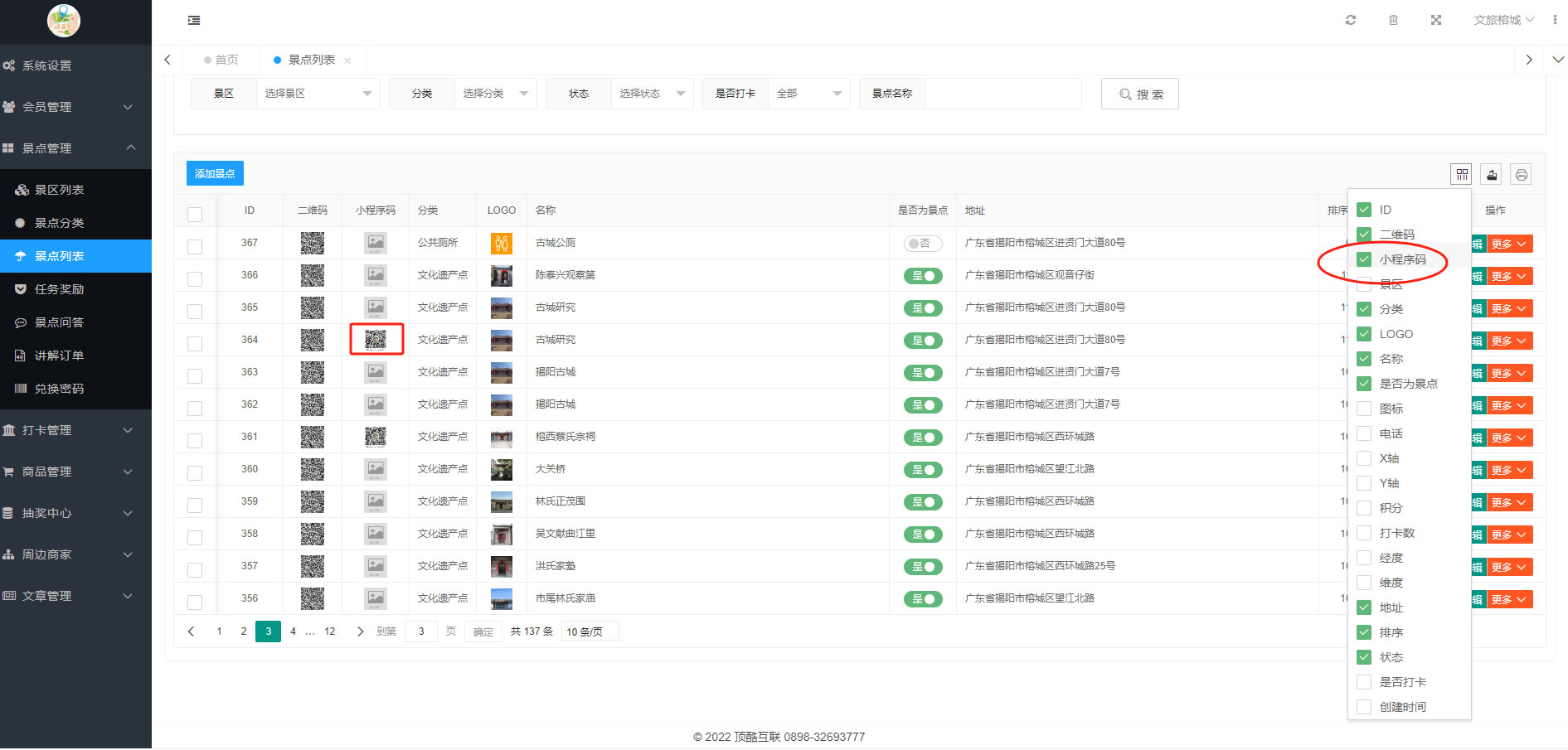Screen dimensions: 1568x750
Task: Open the column filter grid icon
Action: (1461, 174)
